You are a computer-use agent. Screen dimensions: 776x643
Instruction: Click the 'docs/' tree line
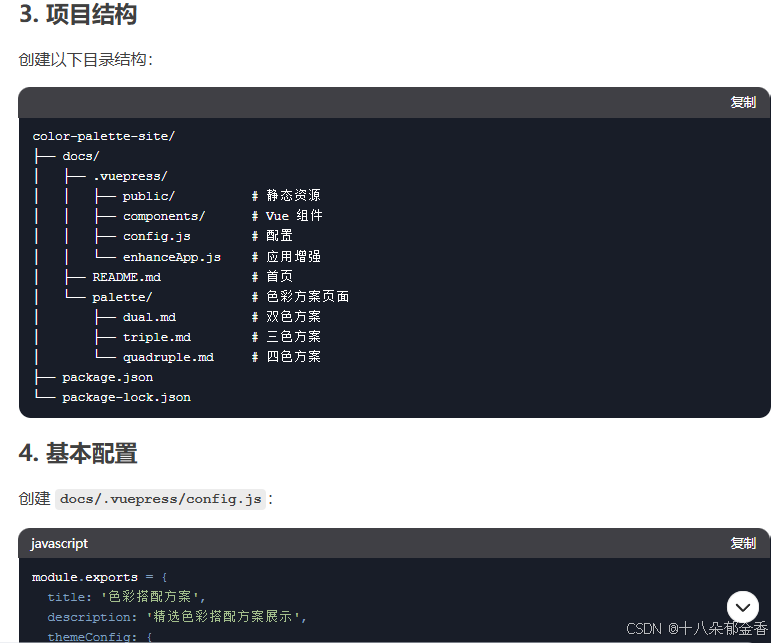coord(81,156)
